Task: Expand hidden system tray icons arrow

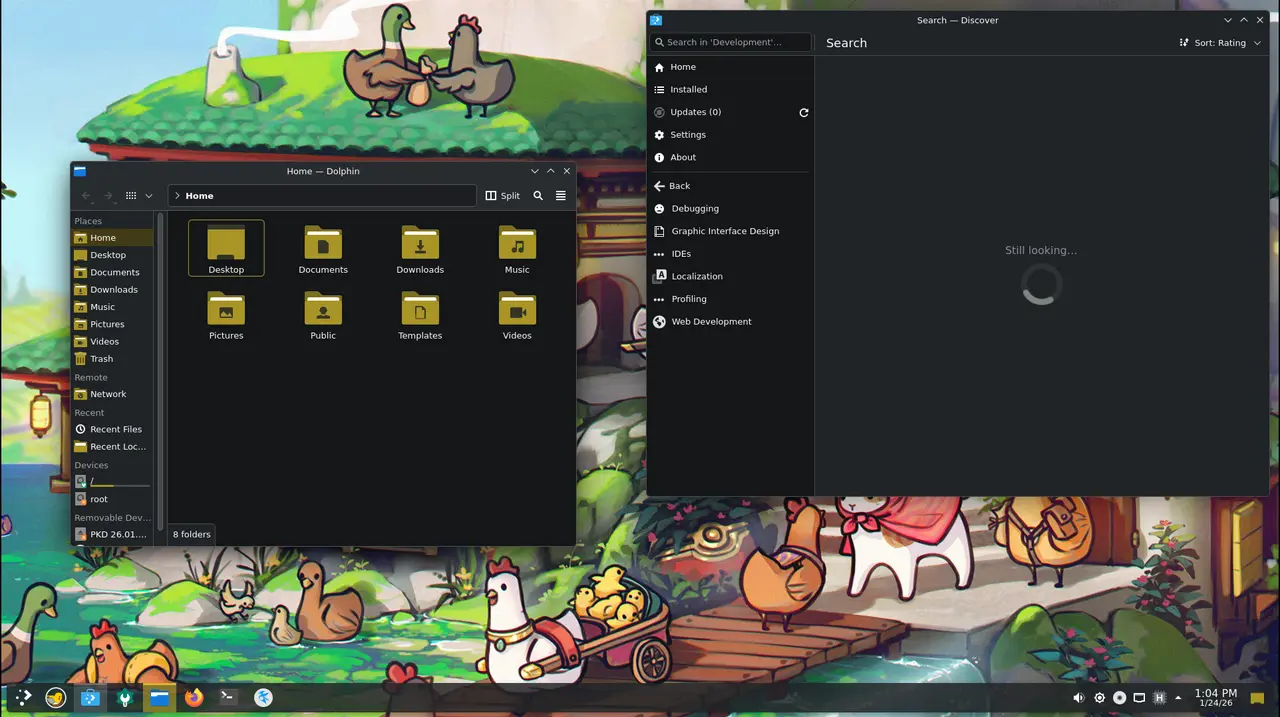Action: click(1178, 698)
